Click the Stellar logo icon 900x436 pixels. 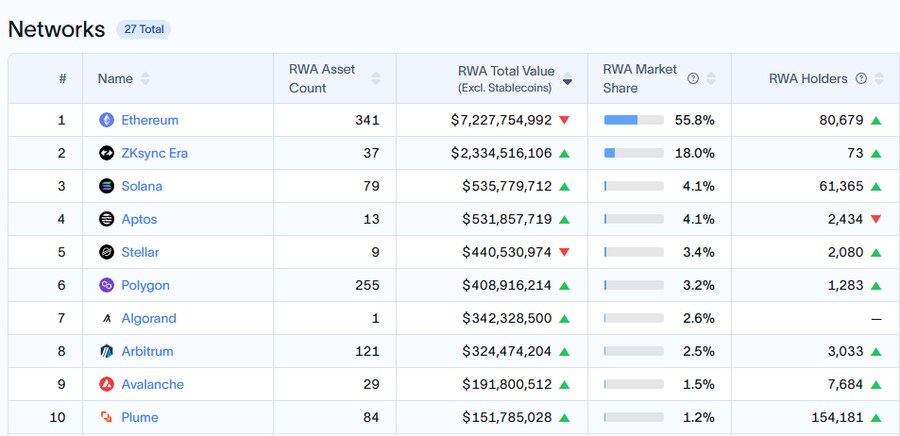point(106,252)
